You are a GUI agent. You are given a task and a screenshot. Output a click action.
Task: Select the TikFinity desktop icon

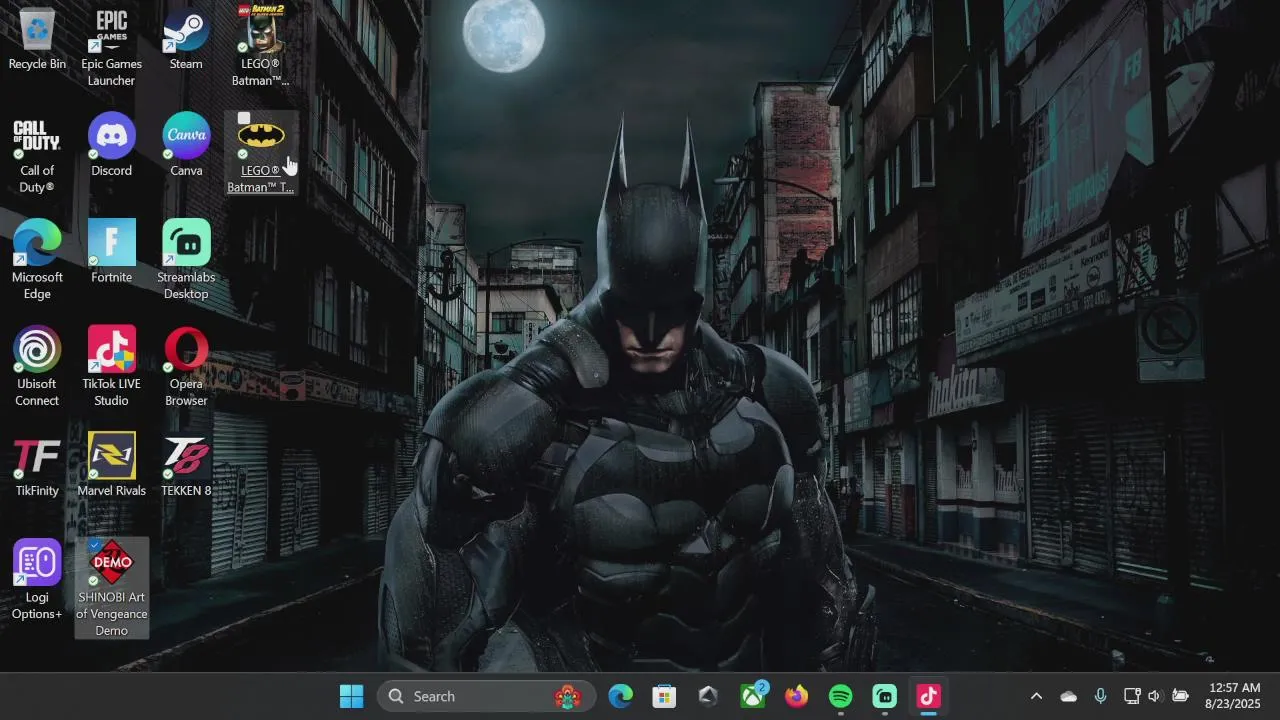pos(37,466)
